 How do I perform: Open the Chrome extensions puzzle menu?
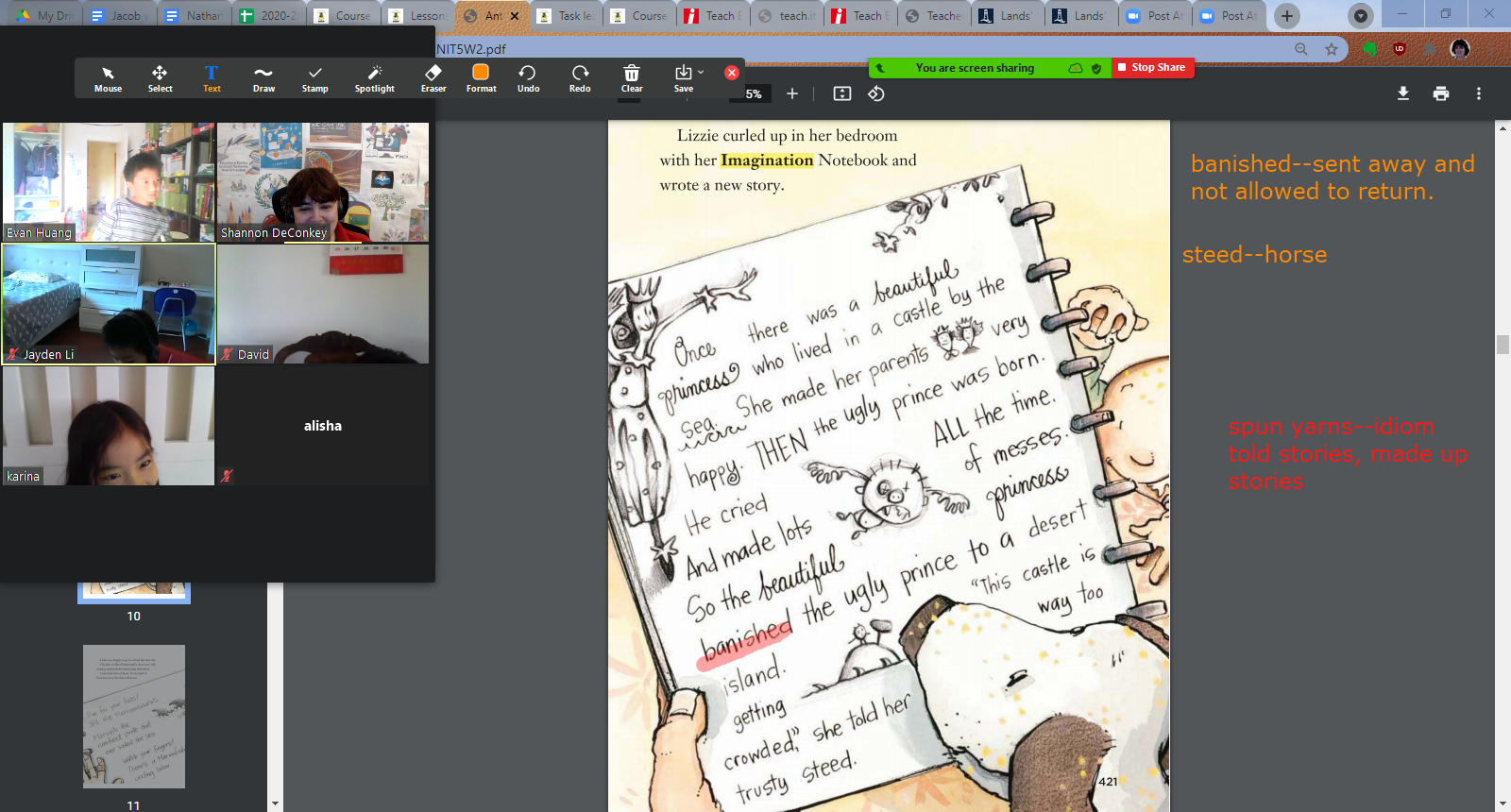click(1430, 49)
